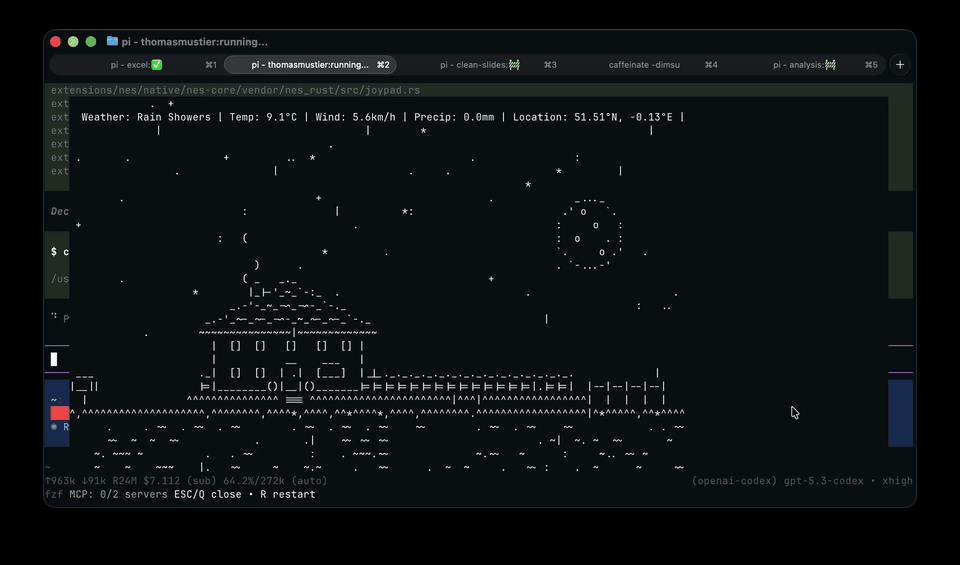This screenshot has height=565, width=960.
Task: Click the '$7.112 (sub)' cost status
Action: tap(180, 481)
